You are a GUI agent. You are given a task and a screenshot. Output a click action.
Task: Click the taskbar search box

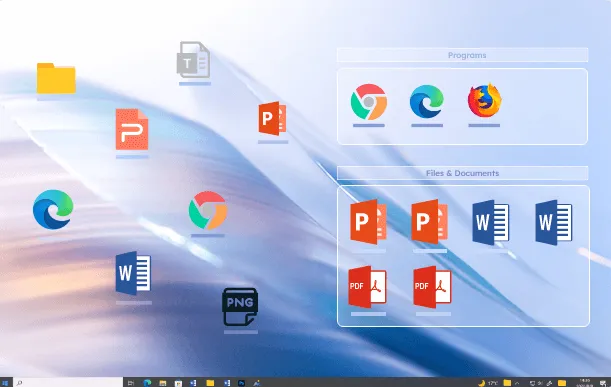[68, 383]
